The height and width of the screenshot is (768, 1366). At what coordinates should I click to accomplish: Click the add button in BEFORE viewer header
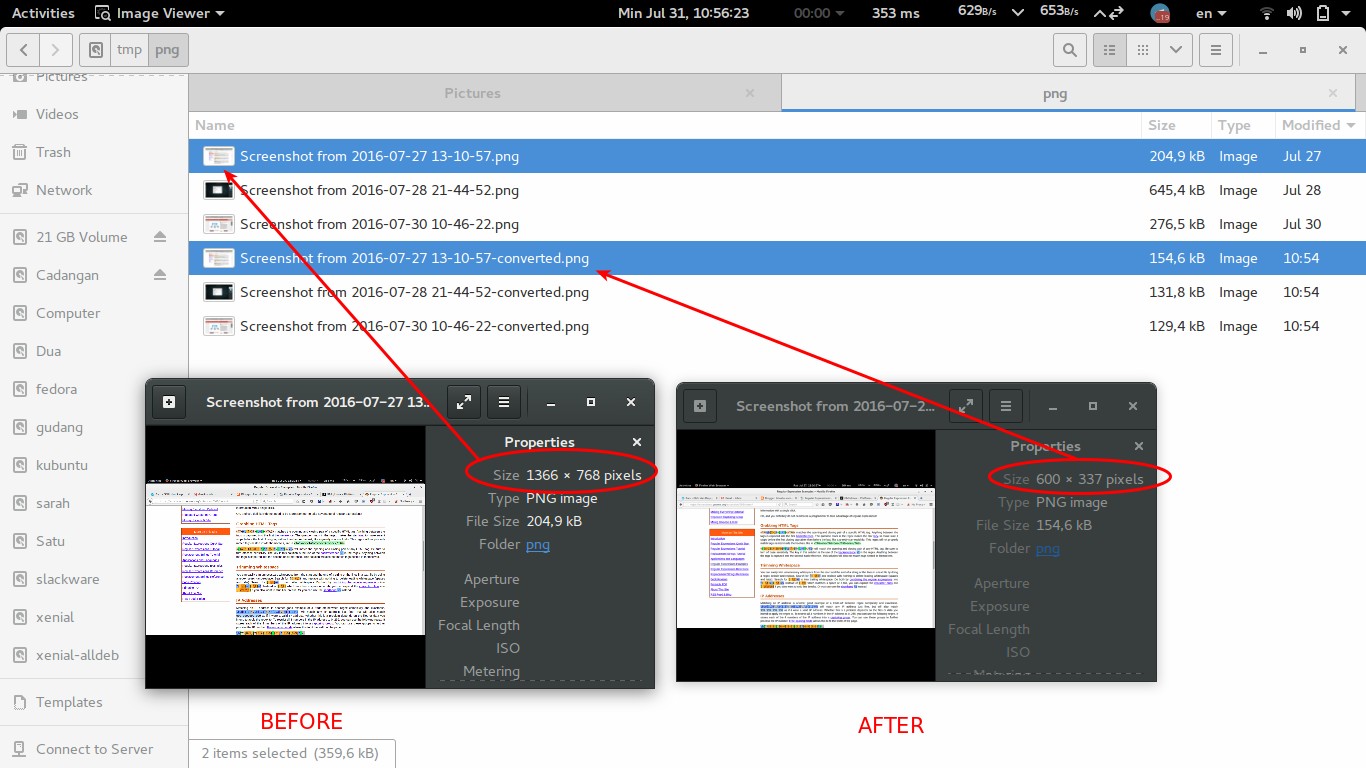click(169, 402)
